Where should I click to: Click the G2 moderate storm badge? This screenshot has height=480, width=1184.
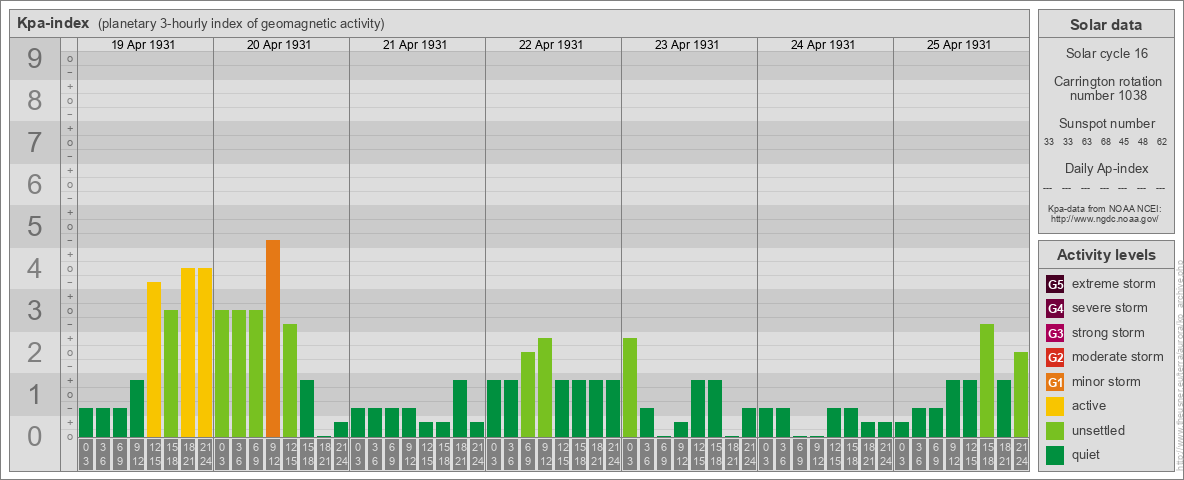[1055, 357]
